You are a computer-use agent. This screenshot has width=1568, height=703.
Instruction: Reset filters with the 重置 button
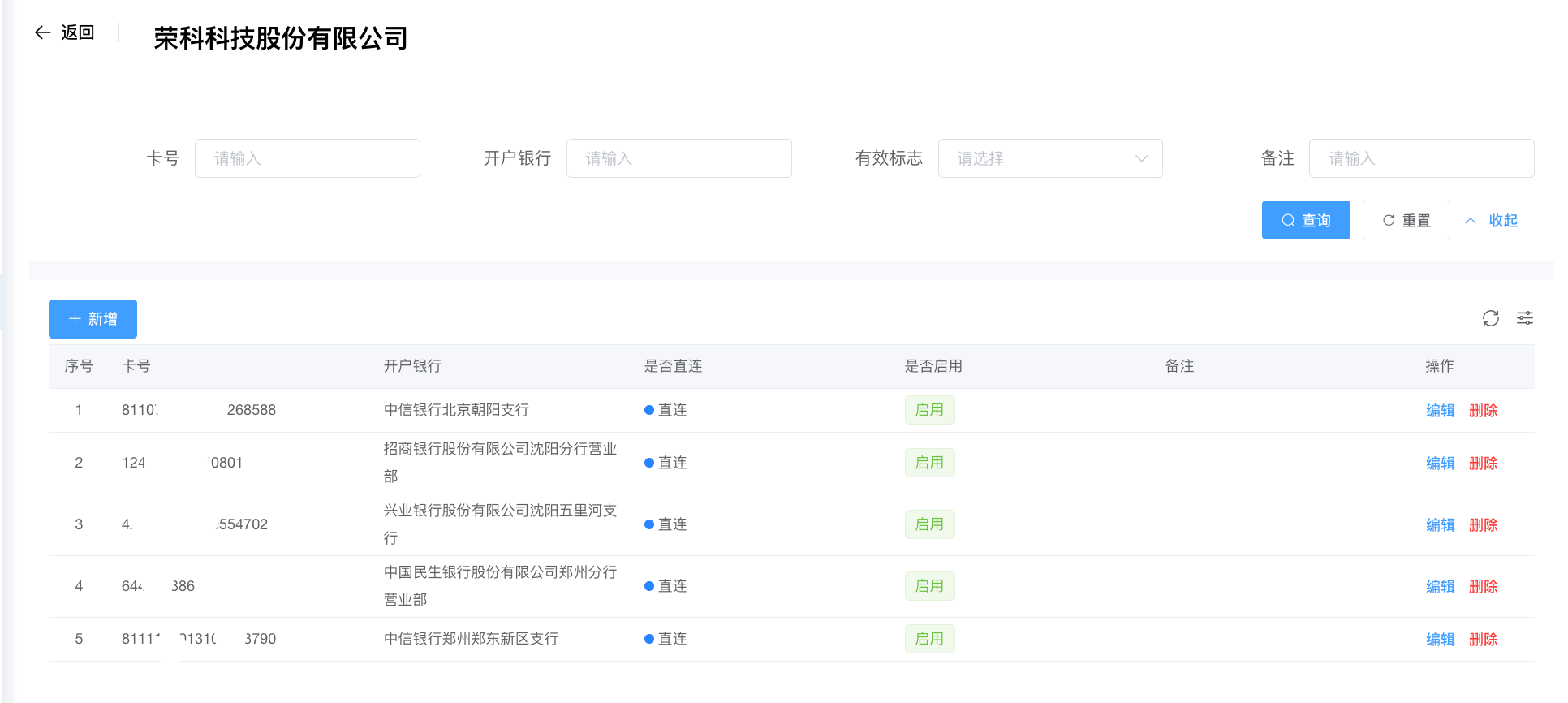pos(1406,220)
